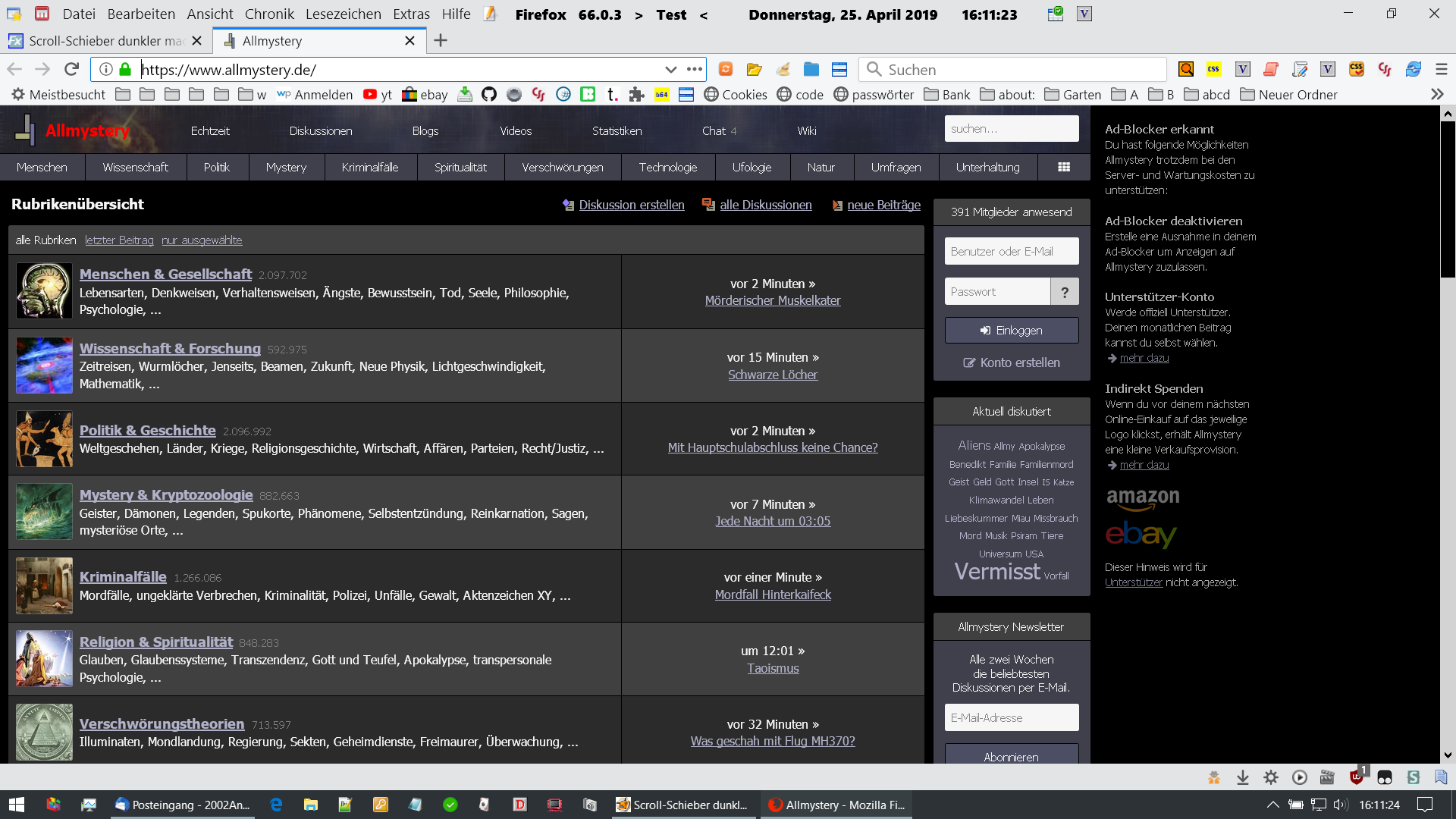The width and height of the screenshot is (1456, 819).
Task: Click the GitHub bookmark icon
Action: (489, 94)
